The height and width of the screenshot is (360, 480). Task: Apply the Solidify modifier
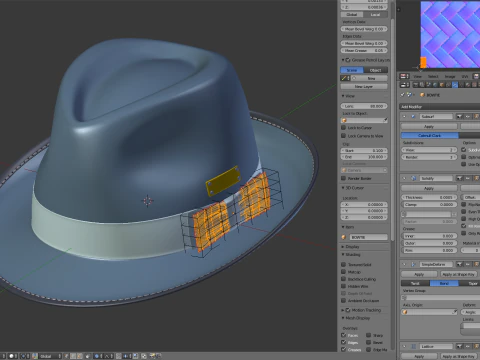click(429, 188)
